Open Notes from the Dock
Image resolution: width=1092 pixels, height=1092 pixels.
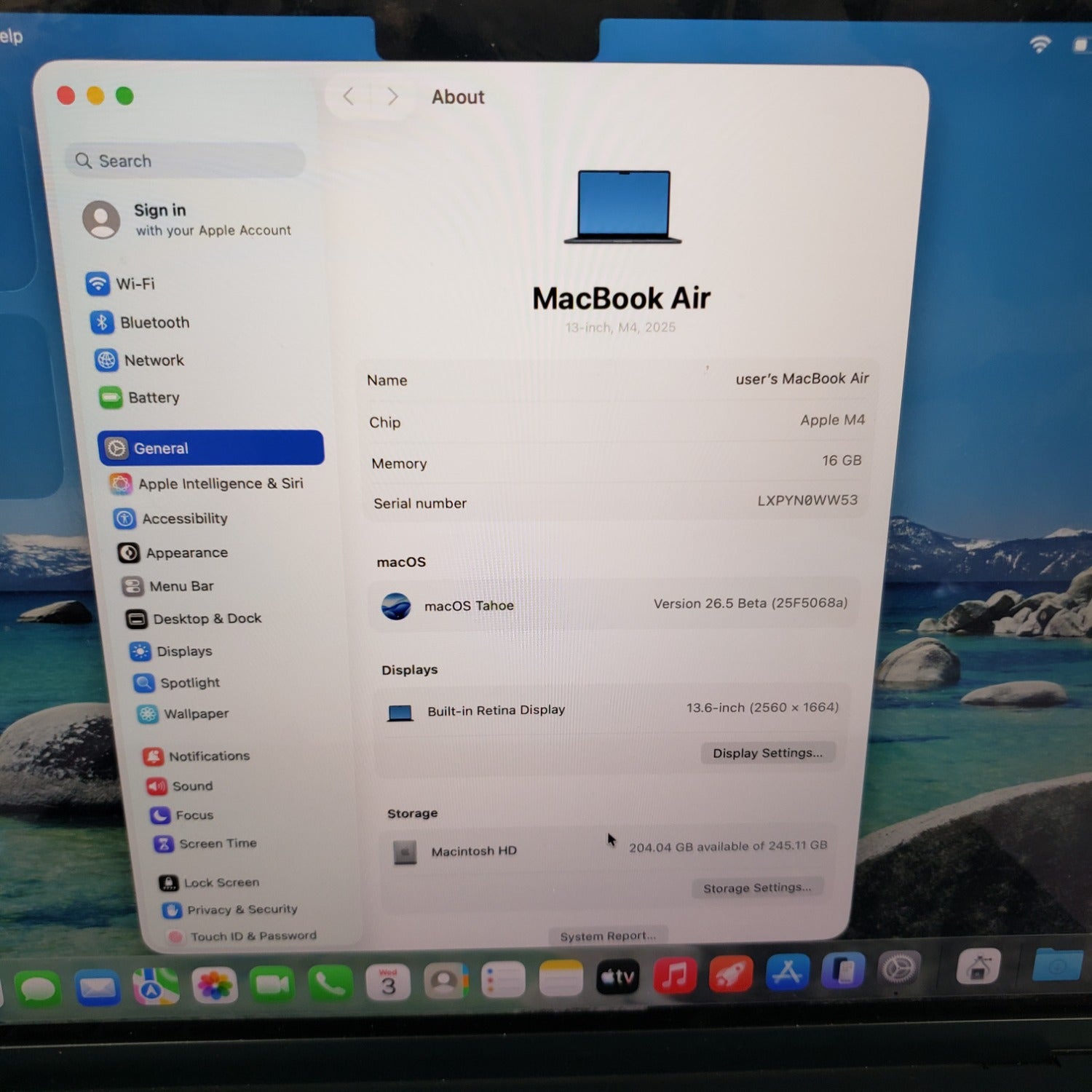(561, 978)
